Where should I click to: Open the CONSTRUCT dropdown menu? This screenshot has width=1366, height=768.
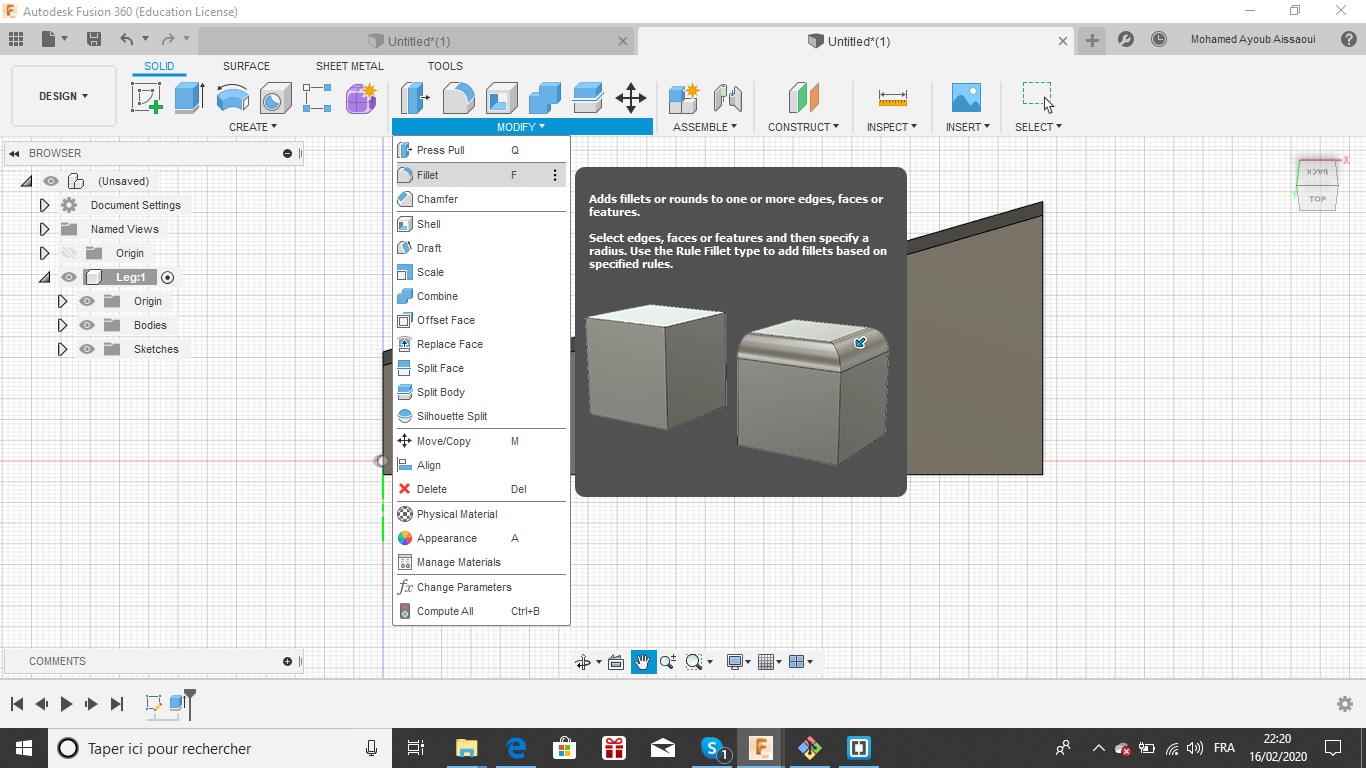803,127
